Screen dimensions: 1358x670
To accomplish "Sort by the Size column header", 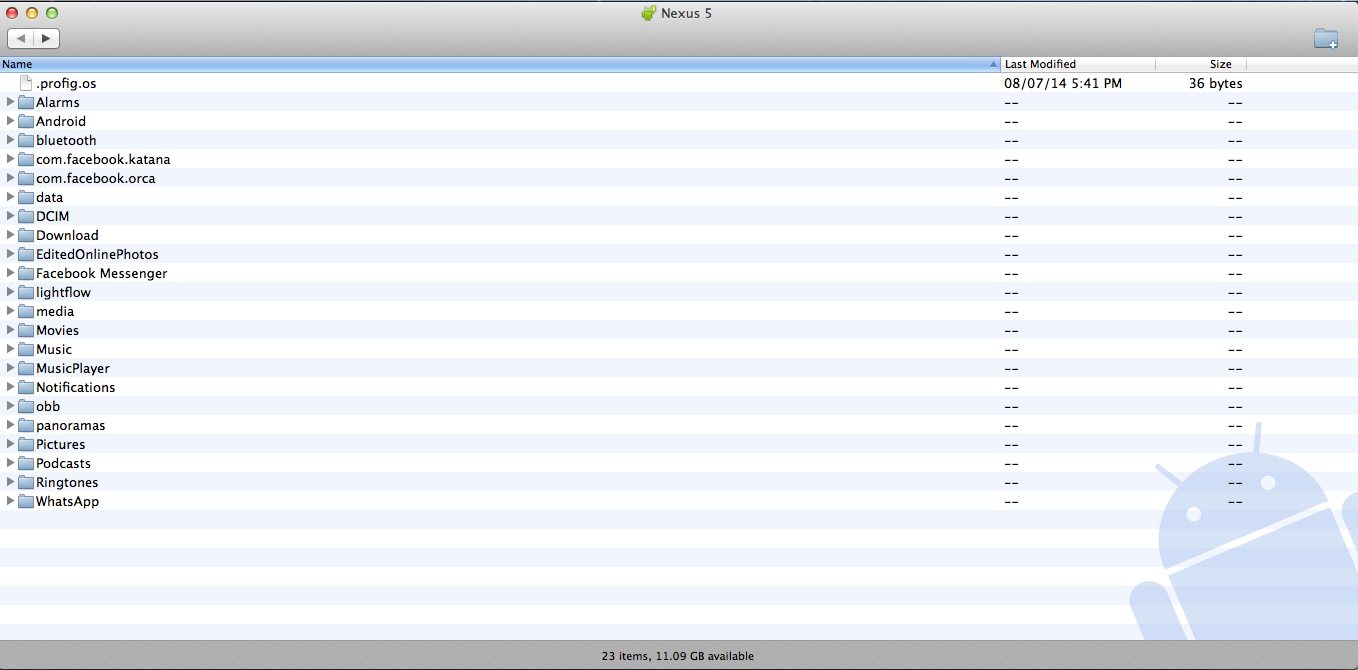I will coord(1201,64).
